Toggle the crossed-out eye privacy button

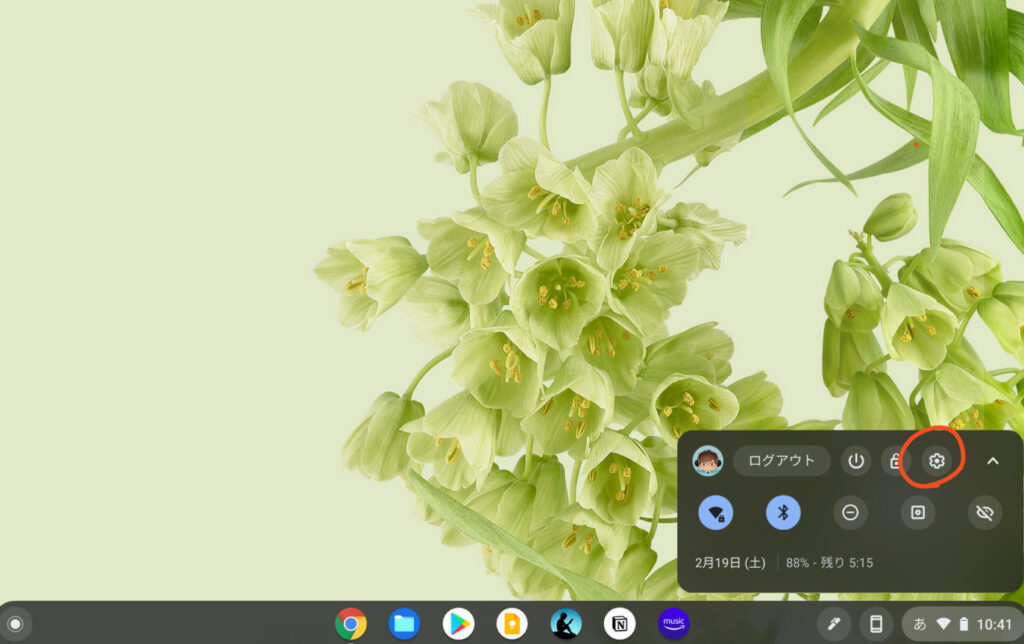pos(985,513)
